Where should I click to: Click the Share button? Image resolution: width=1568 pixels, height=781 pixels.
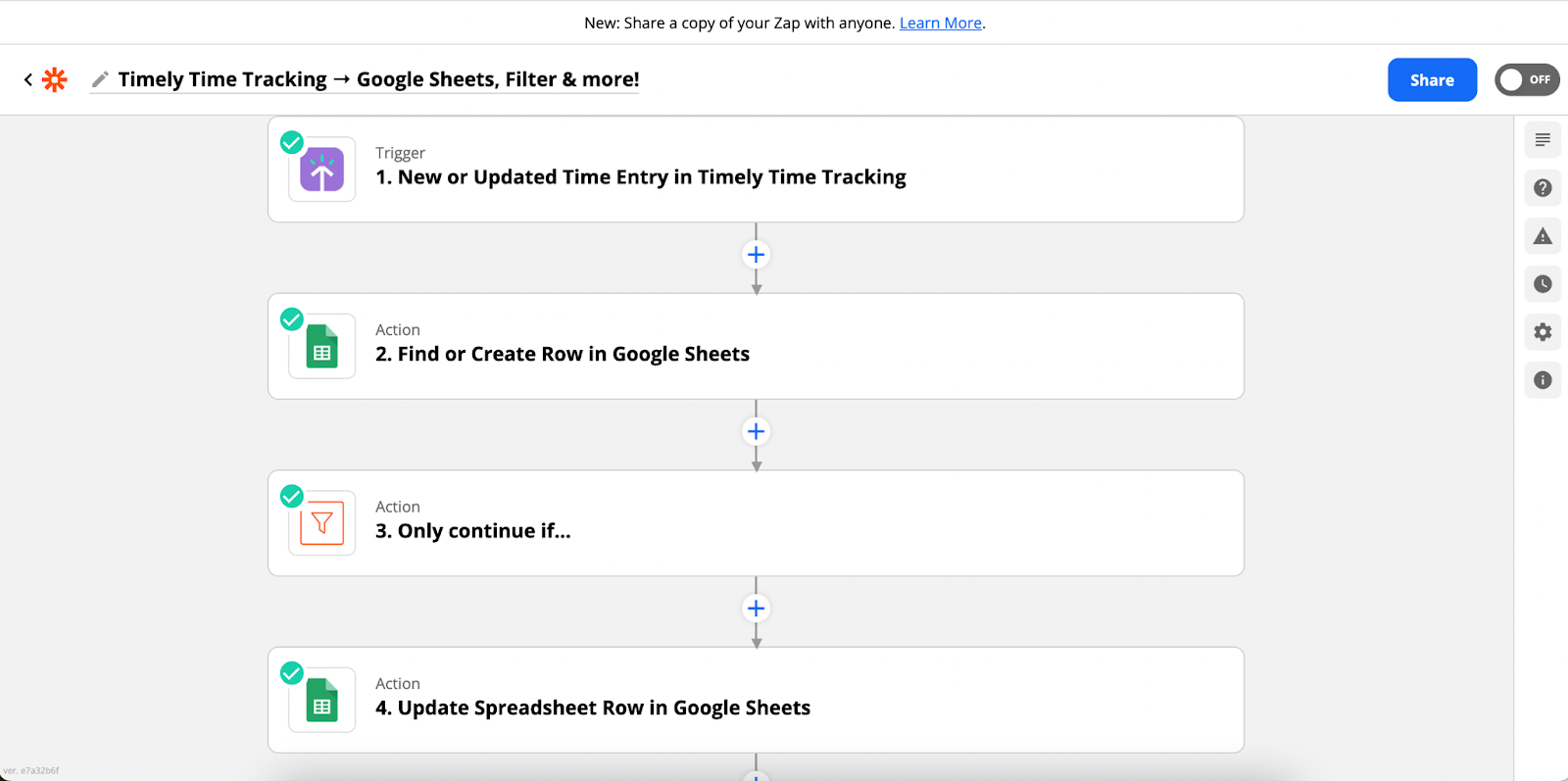1432,79
